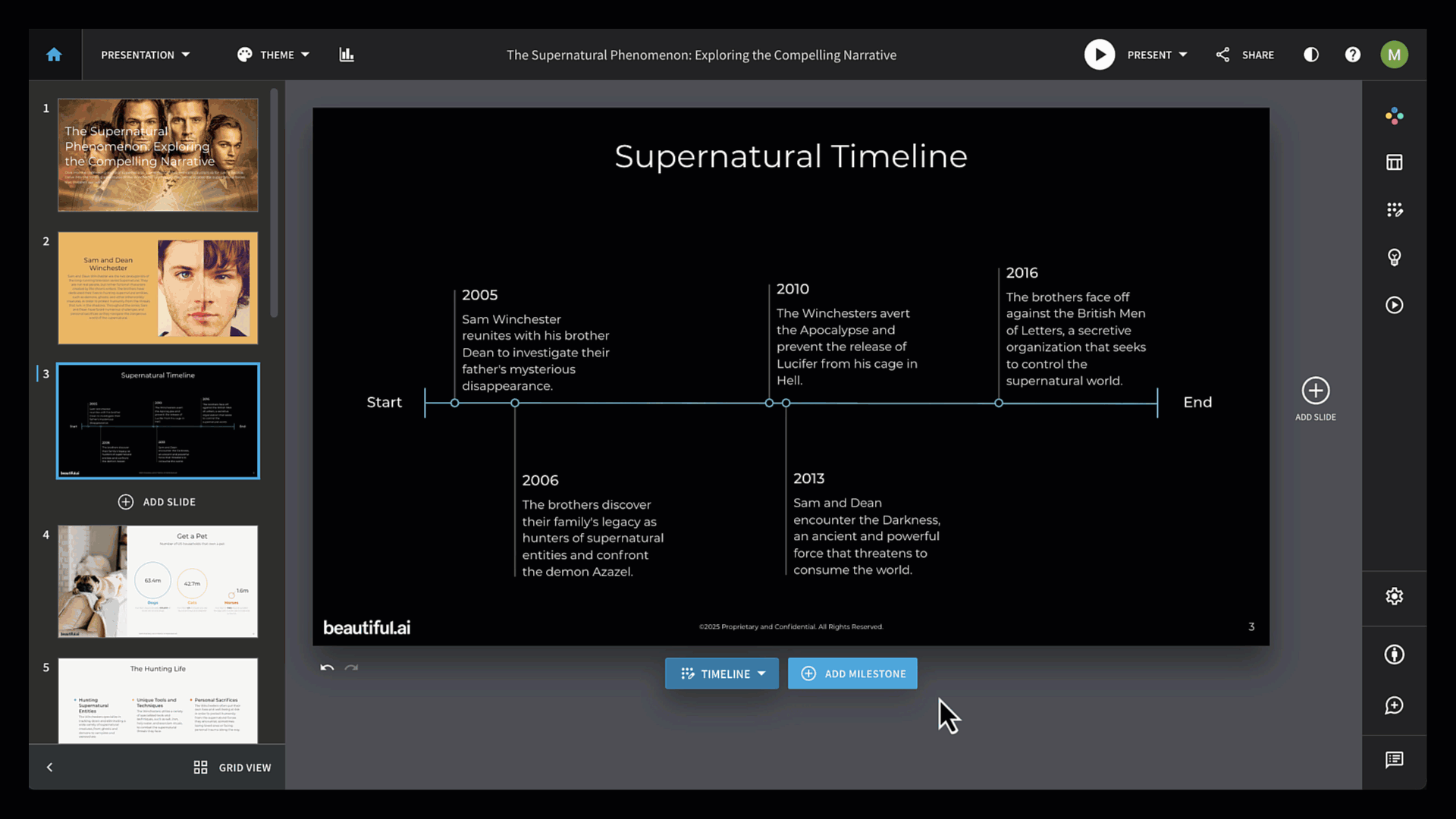This screenshot has width=1456, height=819.
Task: Switch to Grid View
Action: pyautogui.click(x=232, y=767)
